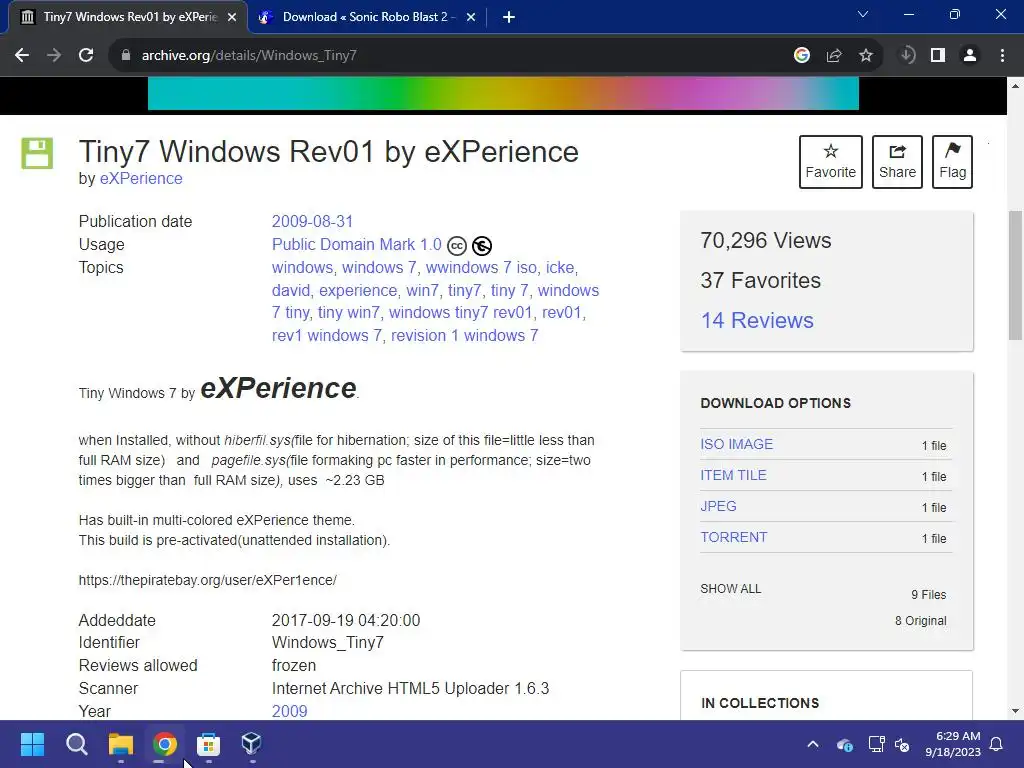The image size is (1024, 768).
Task: Open the 'windows 7' topic link
Action: tap(379, 267)
